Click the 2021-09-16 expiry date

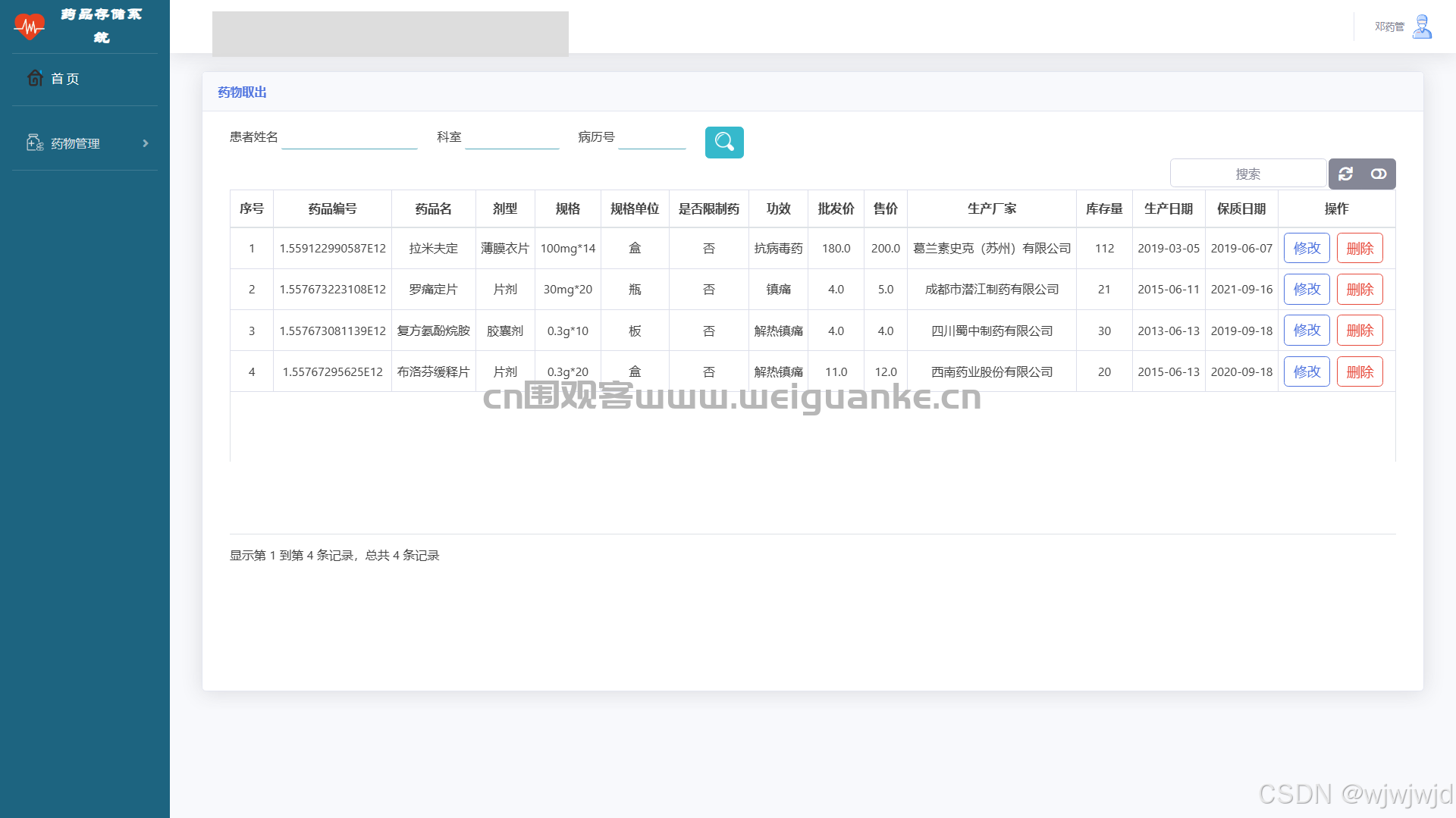pyautogui.click(x=1241, y=290)
